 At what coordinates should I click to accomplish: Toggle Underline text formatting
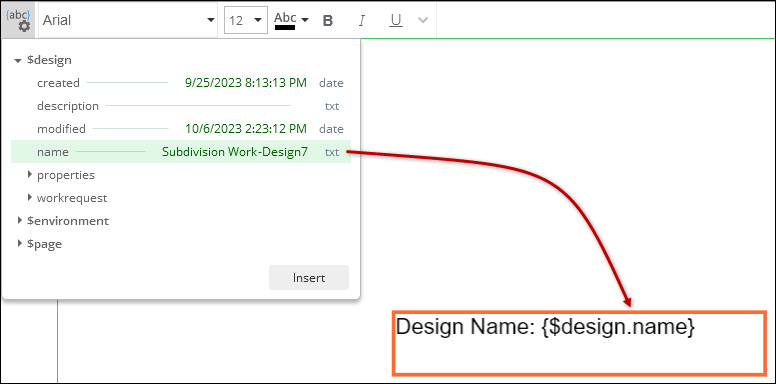pos(395,21)
